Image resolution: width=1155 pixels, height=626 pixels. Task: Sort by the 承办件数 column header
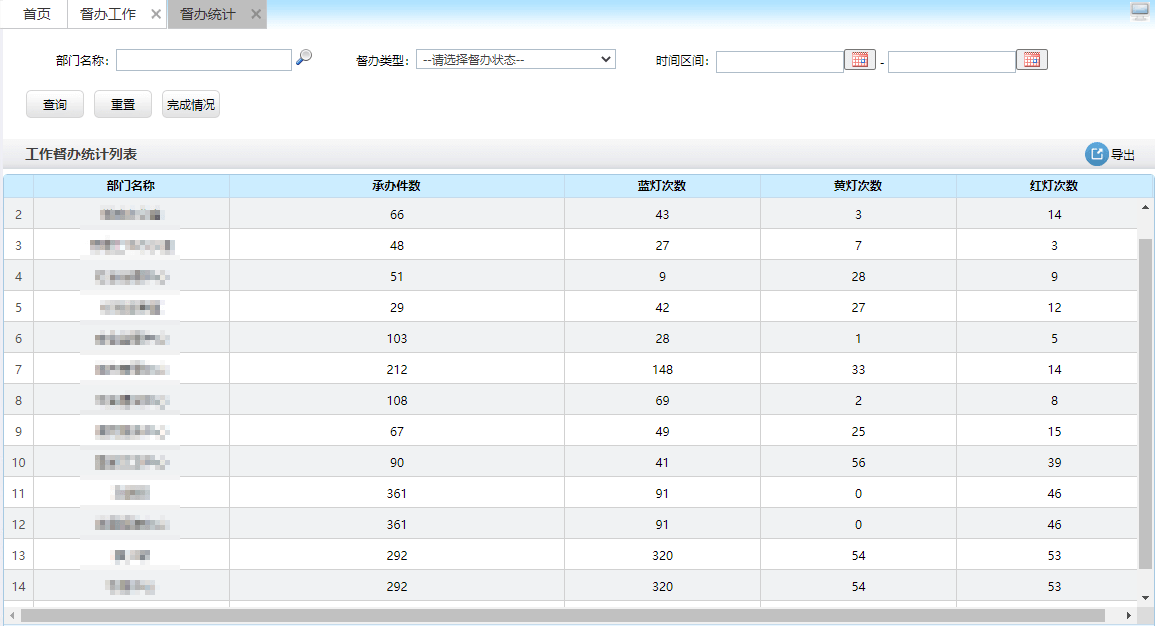396,186
